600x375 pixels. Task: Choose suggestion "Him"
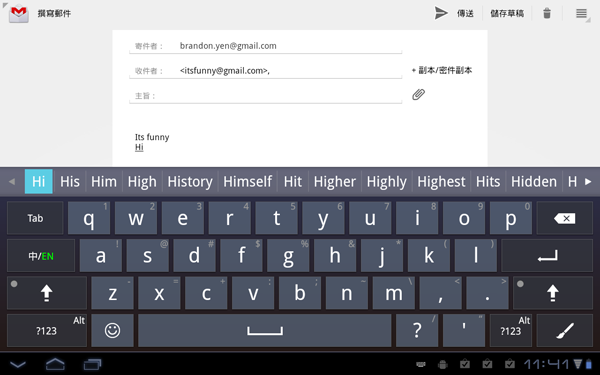tap(104, 181)
